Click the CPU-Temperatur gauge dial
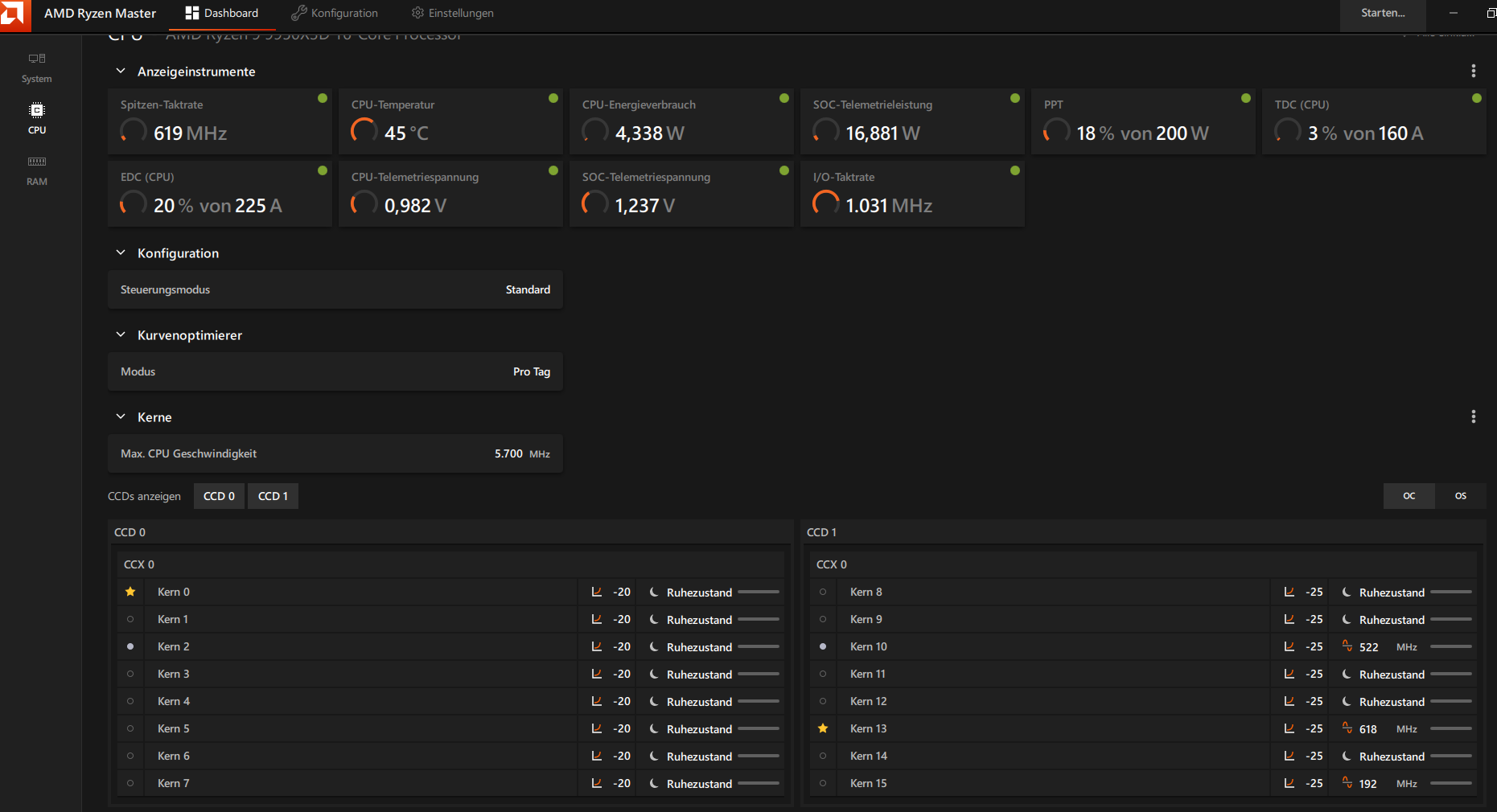 (x=364, y=131)
